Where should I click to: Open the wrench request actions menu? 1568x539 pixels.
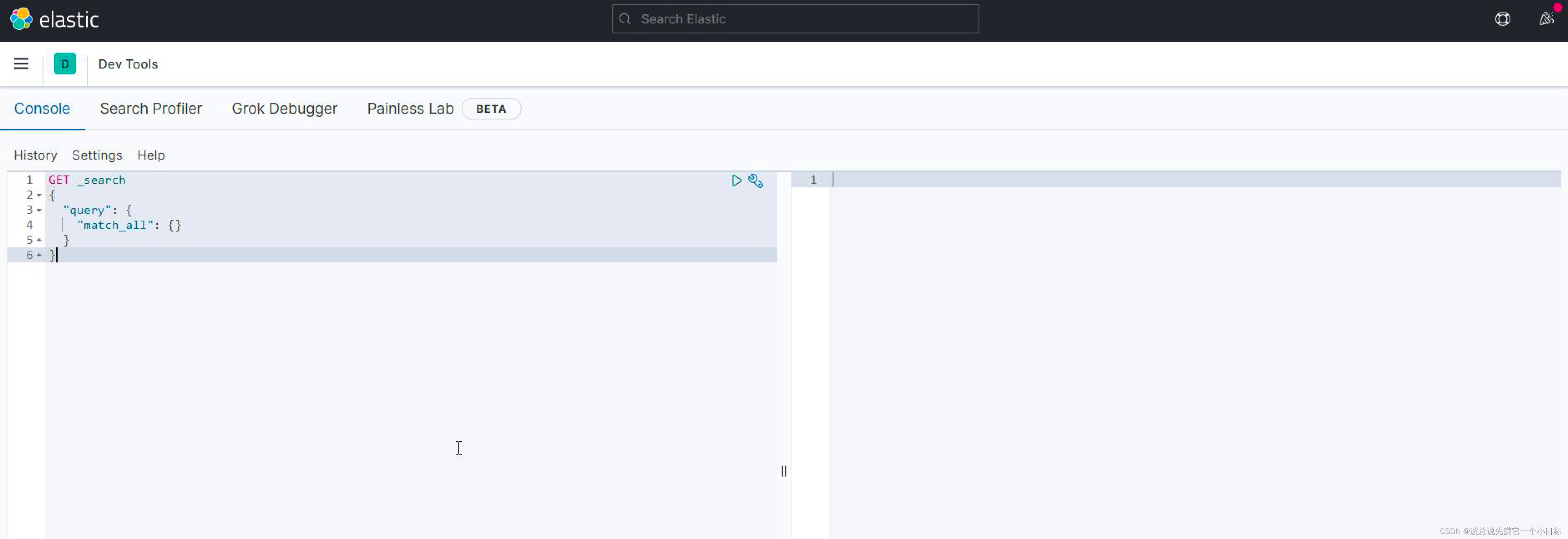tap(755, 180)
